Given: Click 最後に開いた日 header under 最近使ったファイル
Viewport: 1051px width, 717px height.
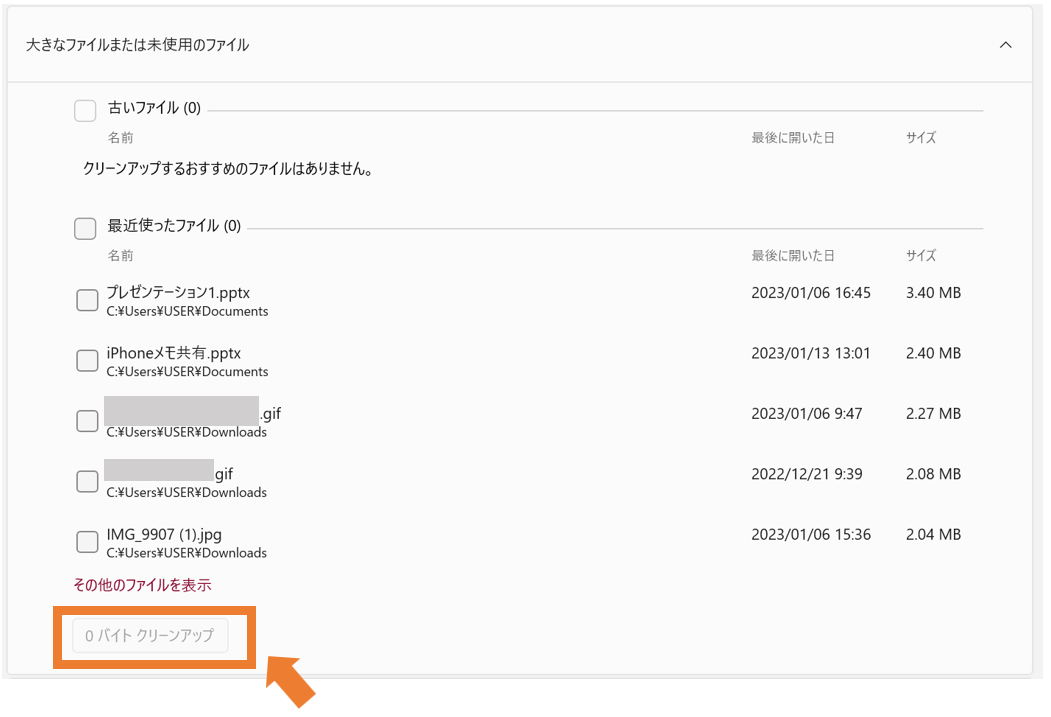Looking at the screenshot, I should (x=793, y=256).
